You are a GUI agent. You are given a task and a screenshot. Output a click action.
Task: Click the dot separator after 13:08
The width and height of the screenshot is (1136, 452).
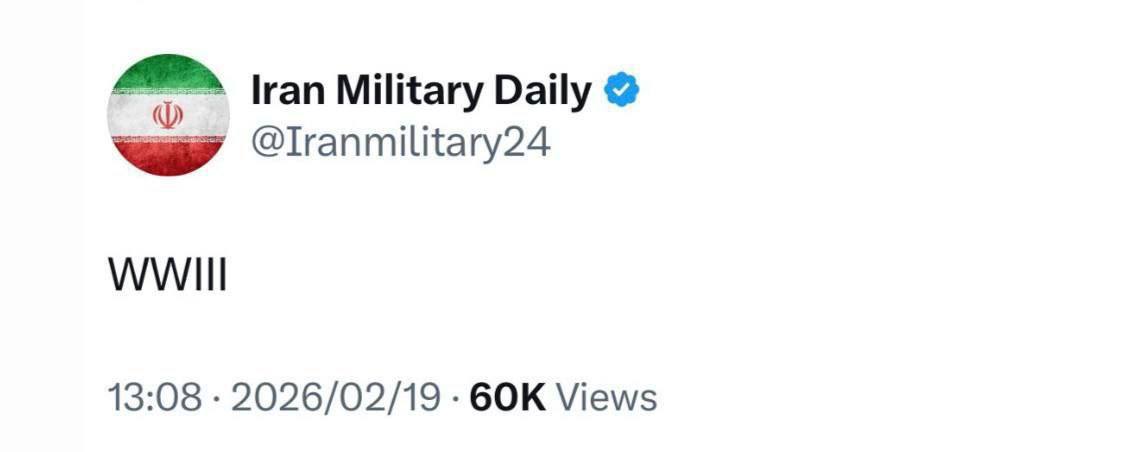pos(217,398)
